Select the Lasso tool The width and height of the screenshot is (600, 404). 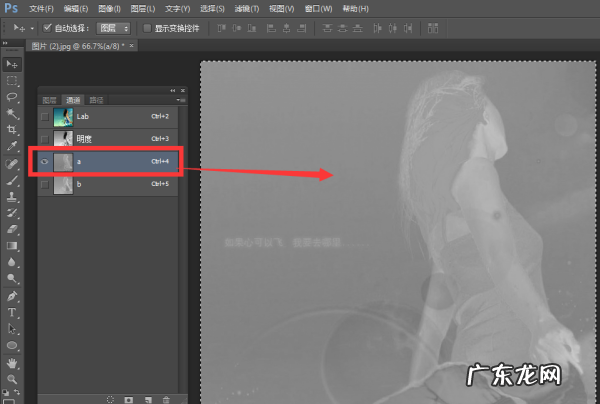[x=12, y=97]
